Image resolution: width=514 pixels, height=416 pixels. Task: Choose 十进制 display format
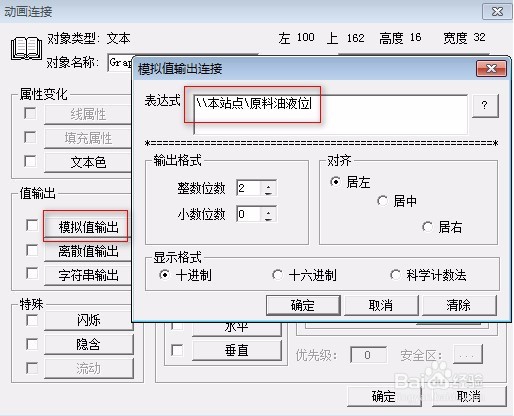tap(164, 275)
